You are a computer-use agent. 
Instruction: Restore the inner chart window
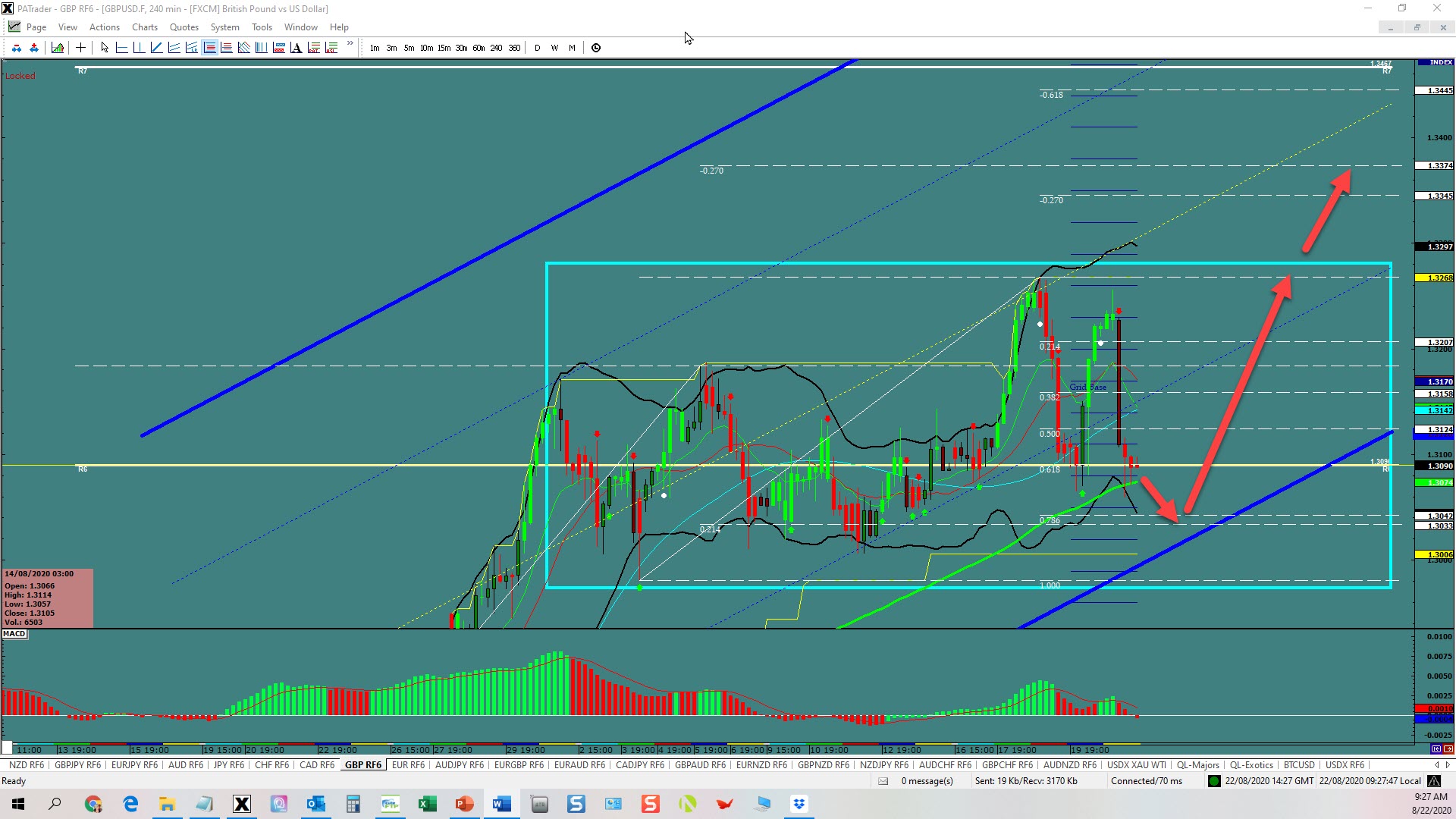pos(1417,27)
